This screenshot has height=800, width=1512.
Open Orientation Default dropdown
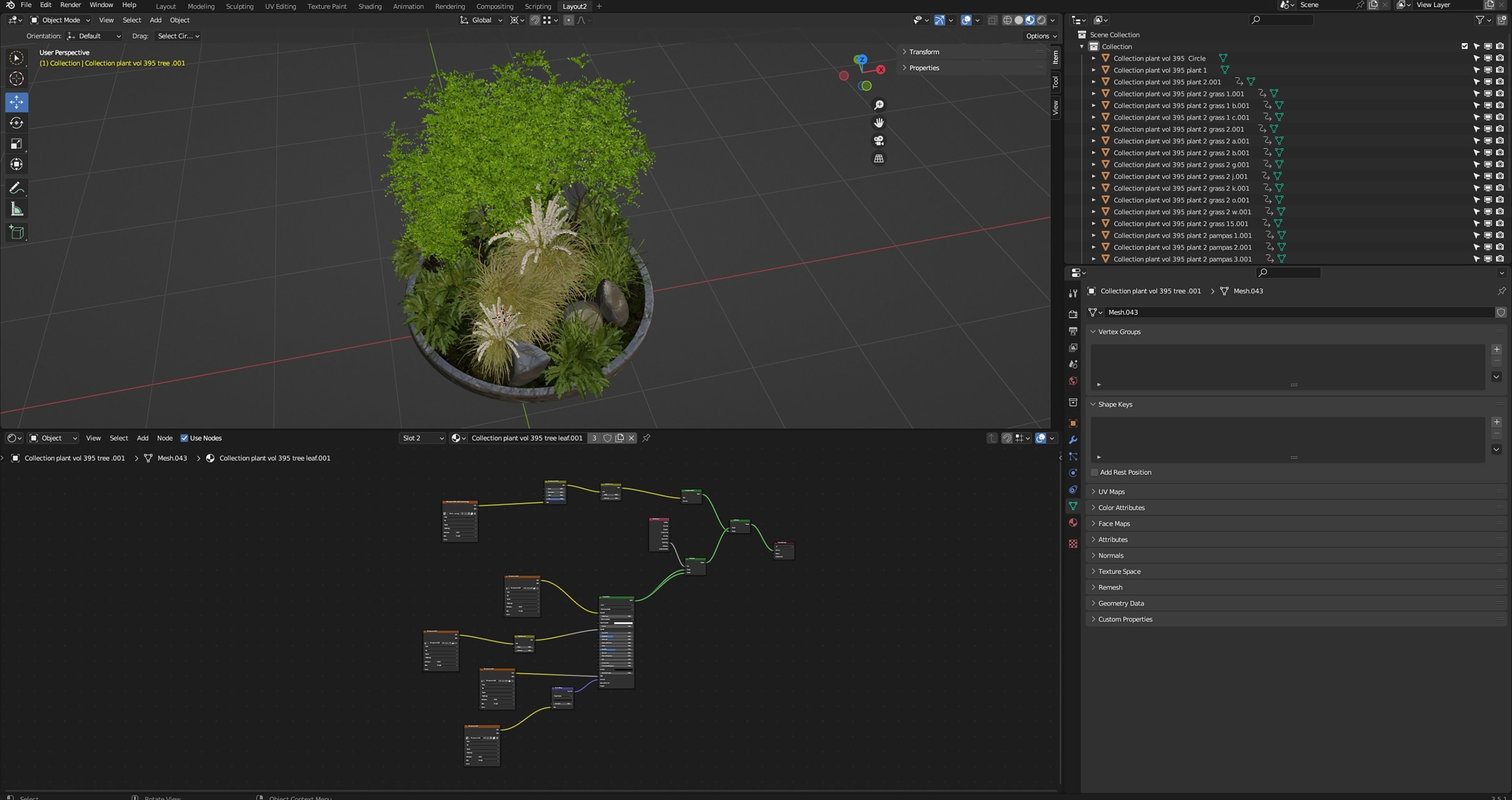94,36
